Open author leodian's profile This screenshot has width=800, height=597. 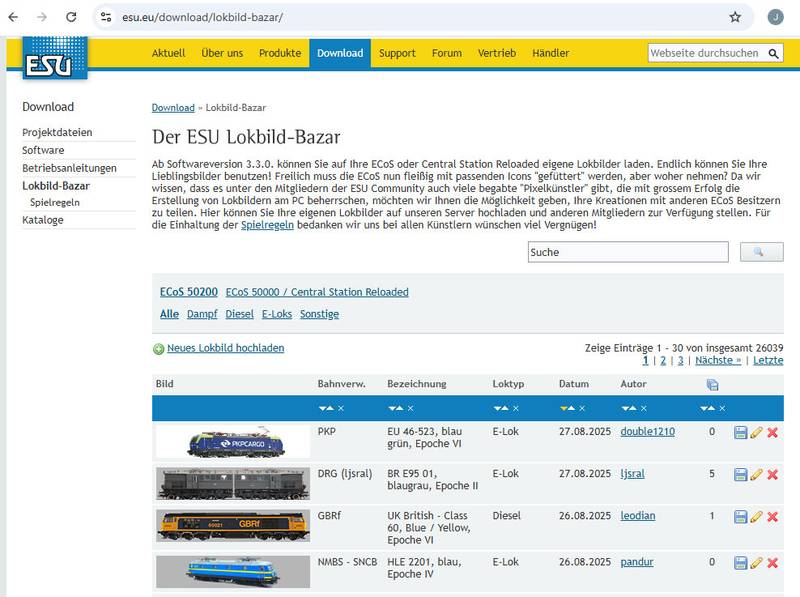[x=638, y=516]
